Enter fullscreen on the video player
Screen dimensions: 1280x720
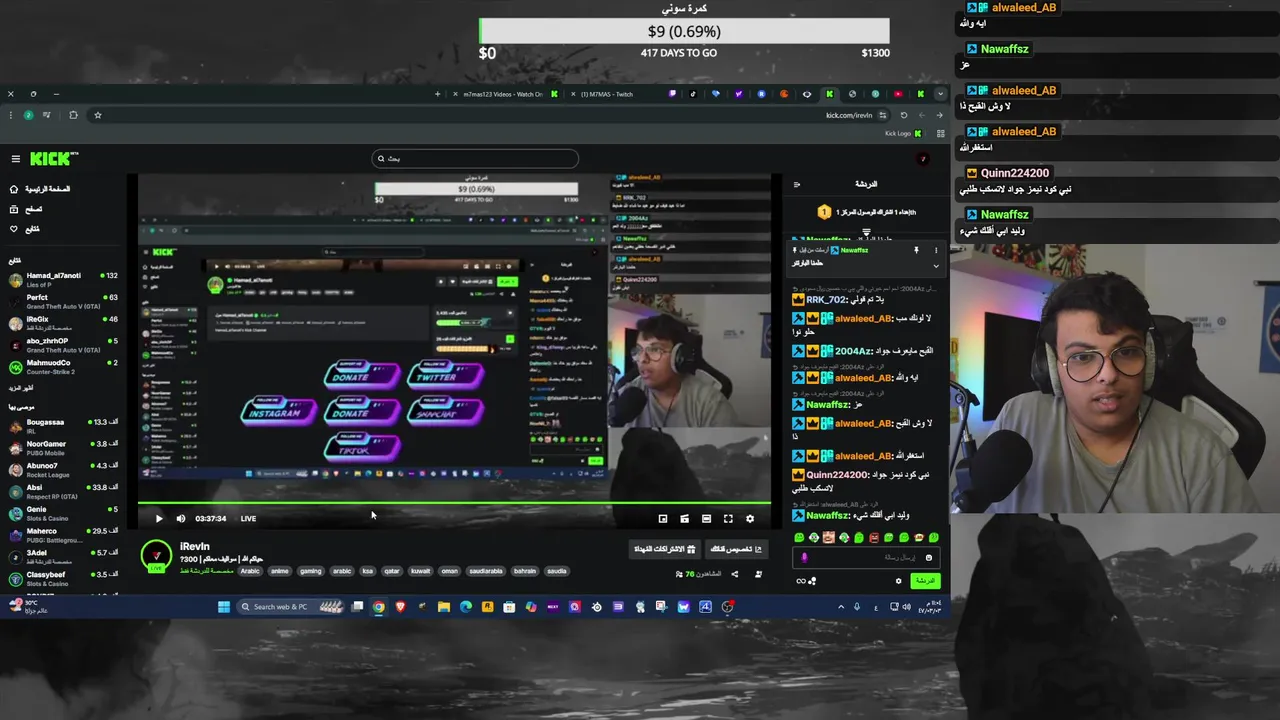[728, 518]
